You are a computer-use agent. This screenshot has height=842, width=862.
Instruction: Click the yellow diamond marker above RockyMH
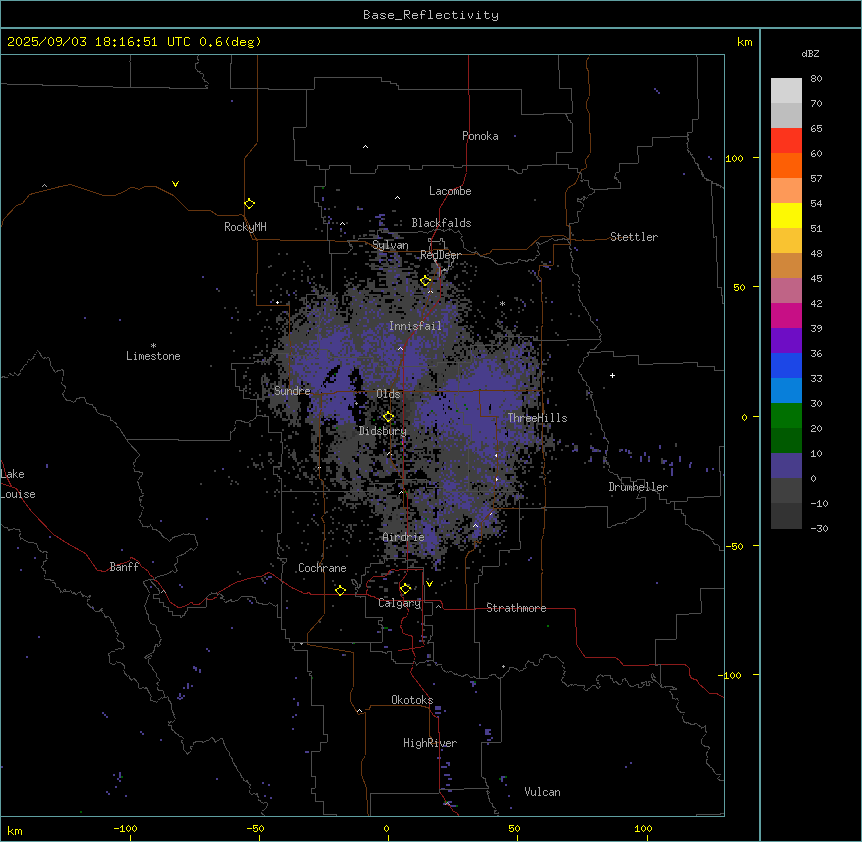coord(249,204)
